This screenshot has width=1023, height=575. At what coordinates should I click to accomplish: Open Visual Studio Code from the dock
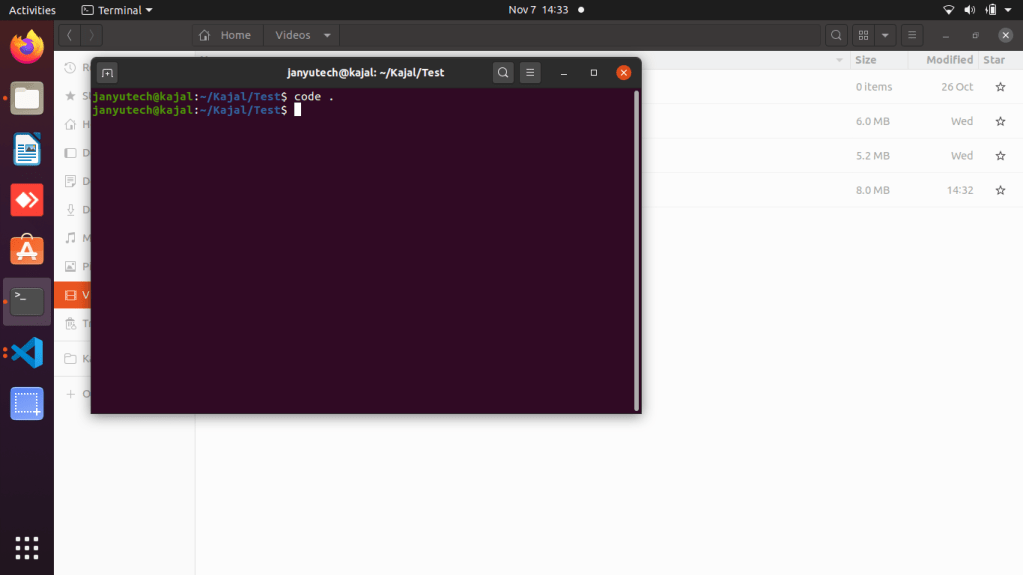(x=27, y=352)
